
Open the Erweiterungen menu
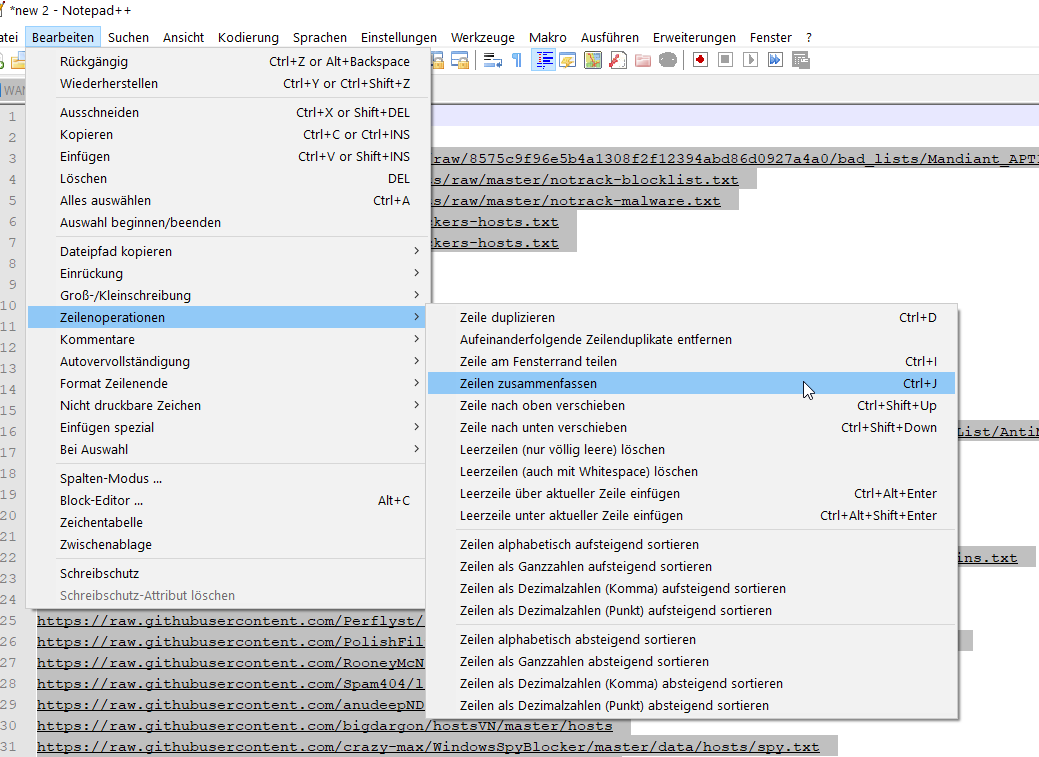click(x=694, y=37)
